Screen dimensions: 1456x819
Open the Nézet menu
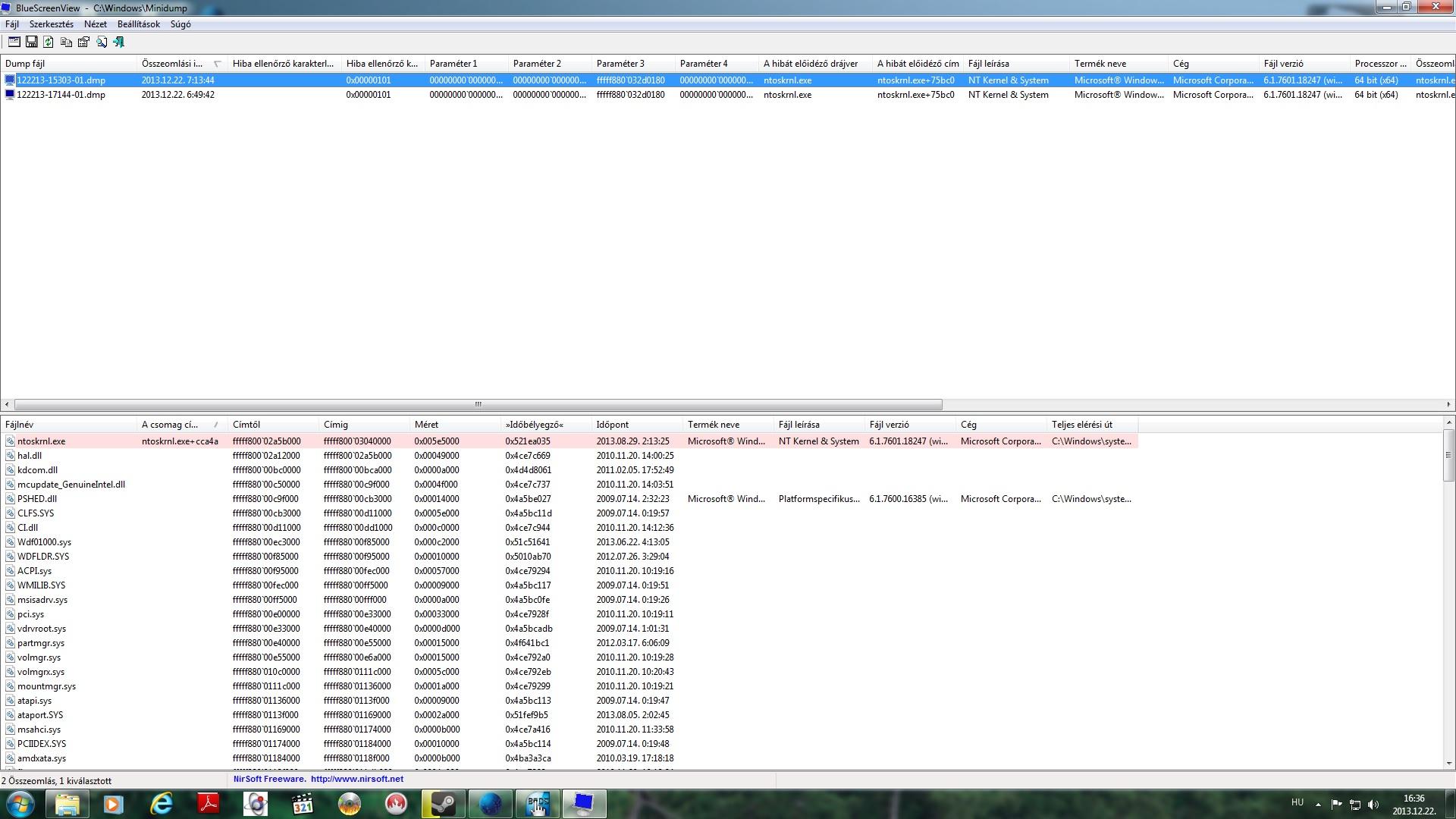click(x=96, y=24)
